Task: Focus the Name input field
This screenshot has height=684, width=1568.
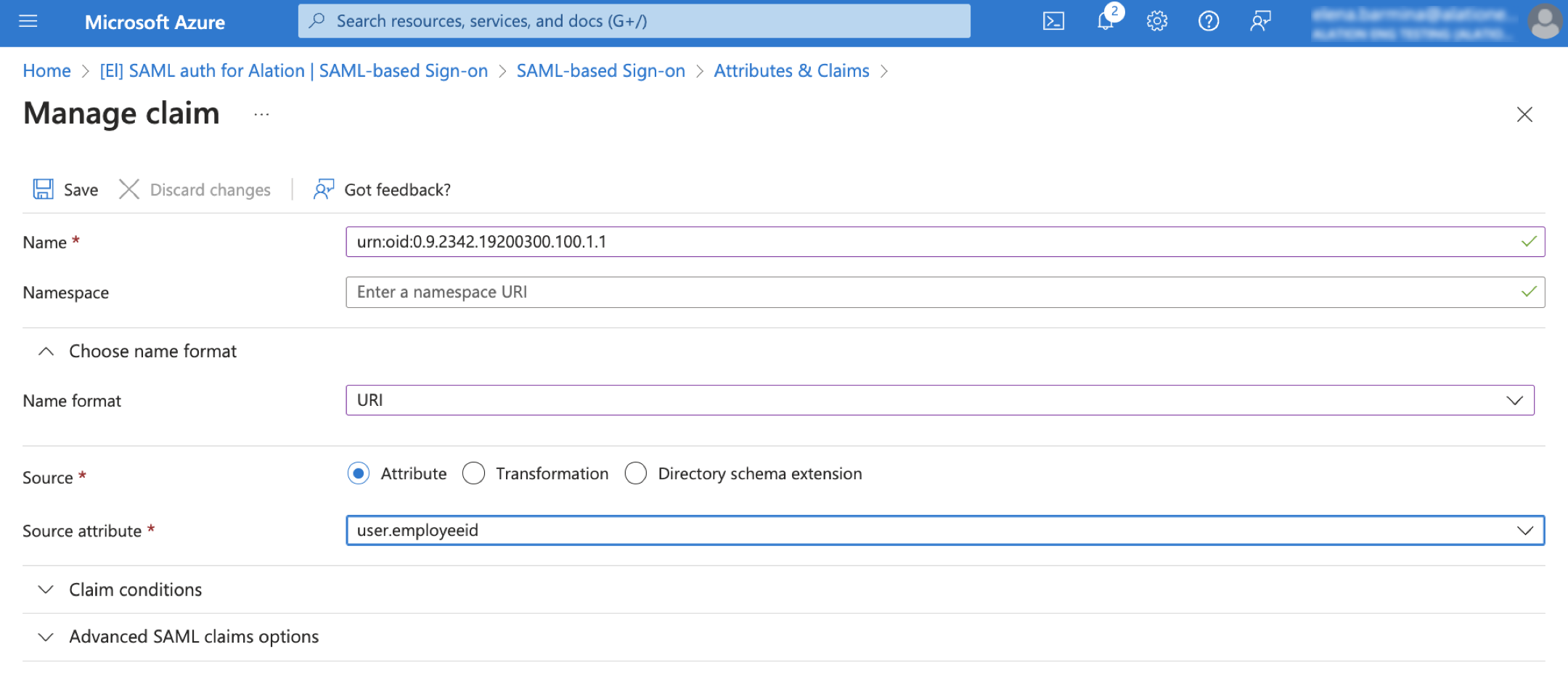Action: [945, 242]
